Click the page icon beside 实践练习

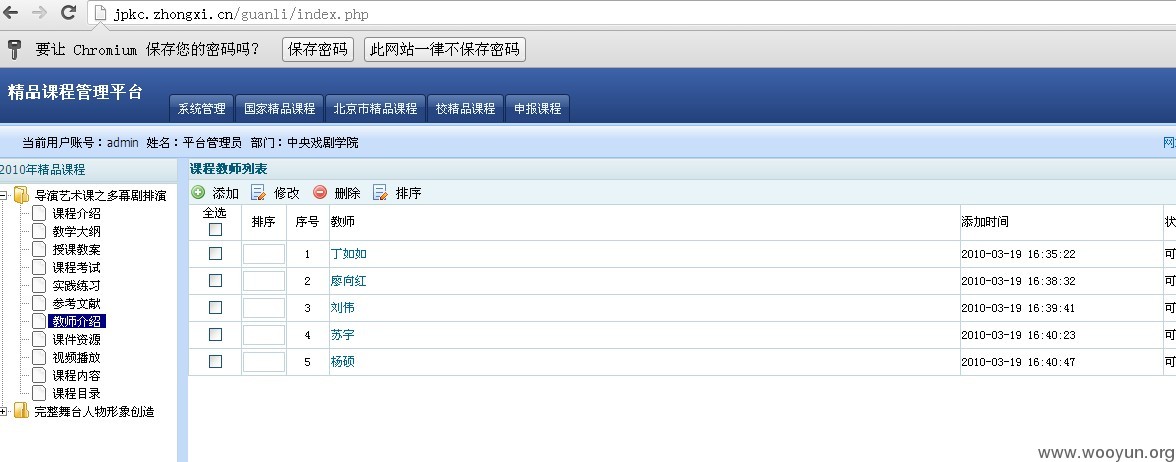(x=40, y=286)
